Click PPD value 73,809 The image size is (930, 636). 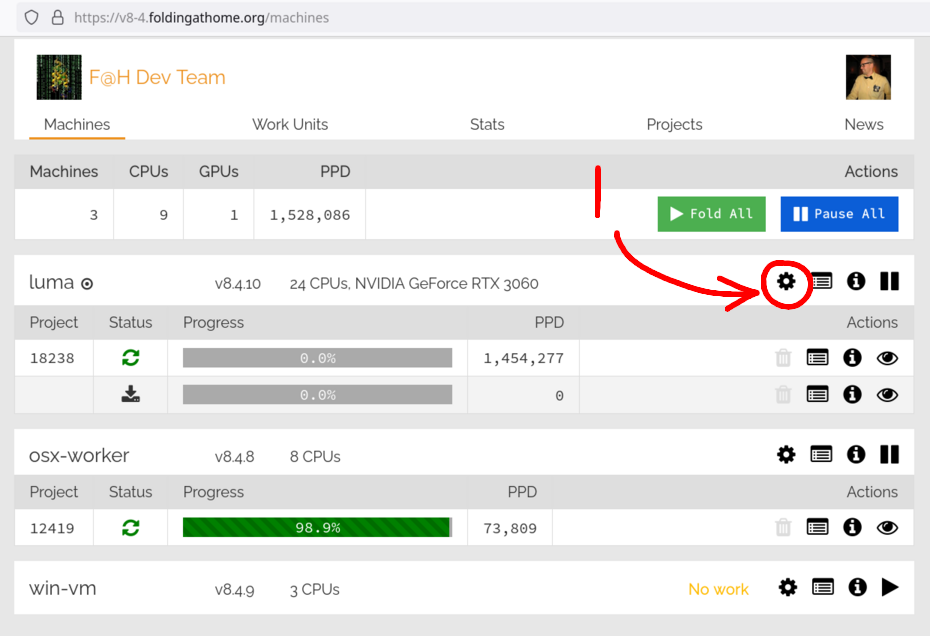coord(510,528)
